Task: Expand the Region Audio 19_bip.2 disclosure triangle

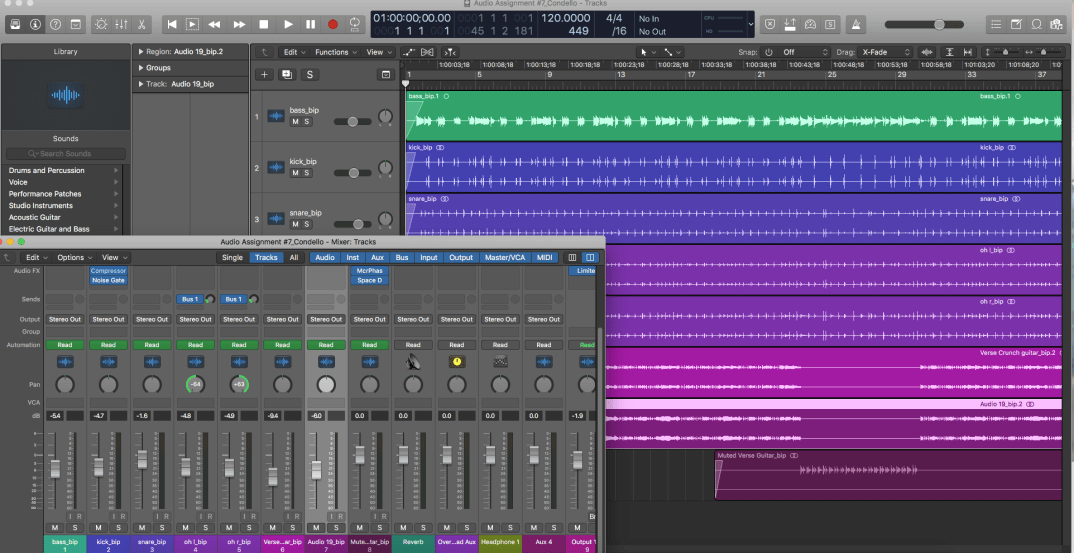Action: [141, 51]
